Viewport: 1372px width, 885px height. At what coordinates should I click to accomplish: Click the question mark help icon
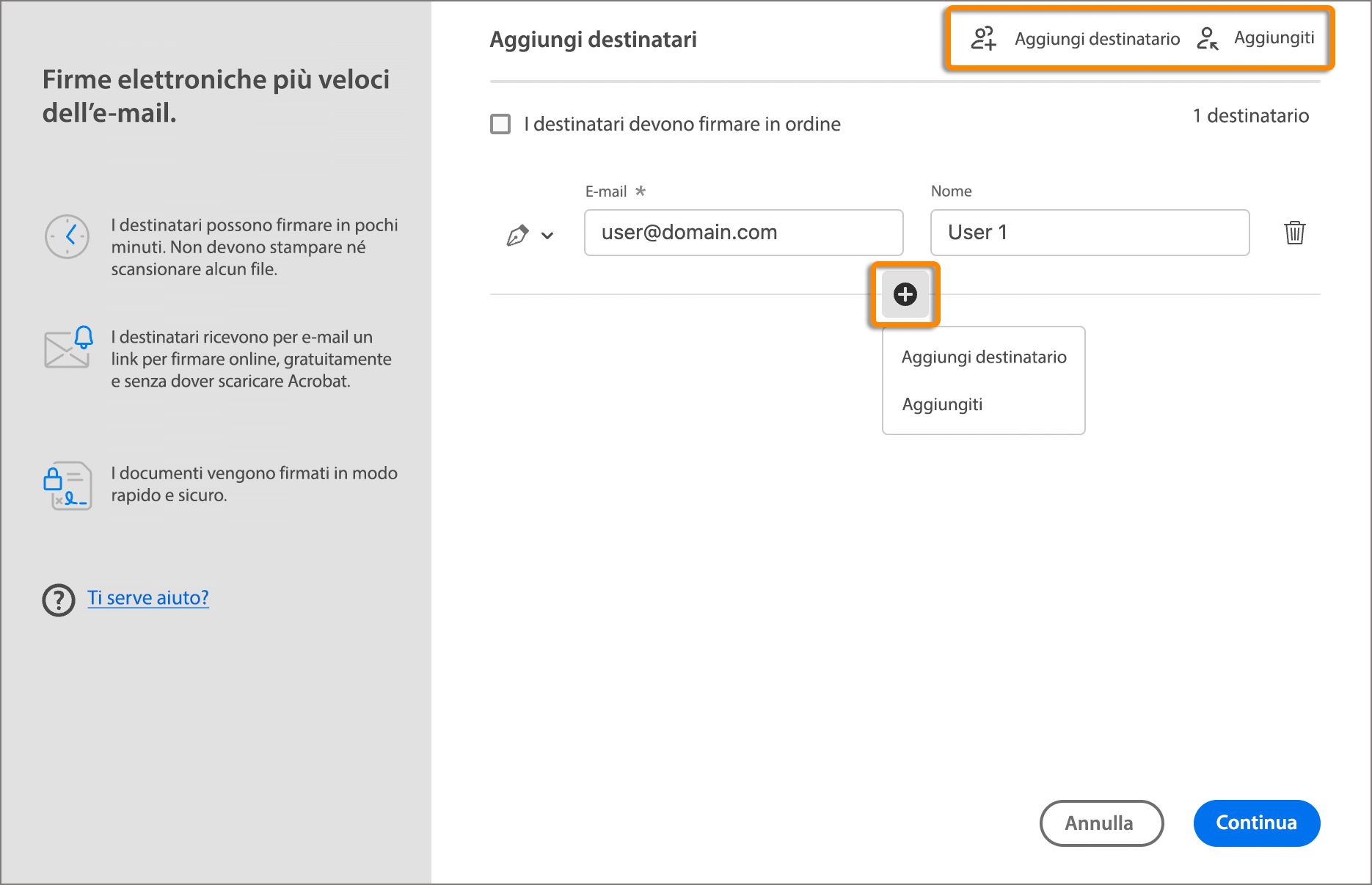pos(59,600)
